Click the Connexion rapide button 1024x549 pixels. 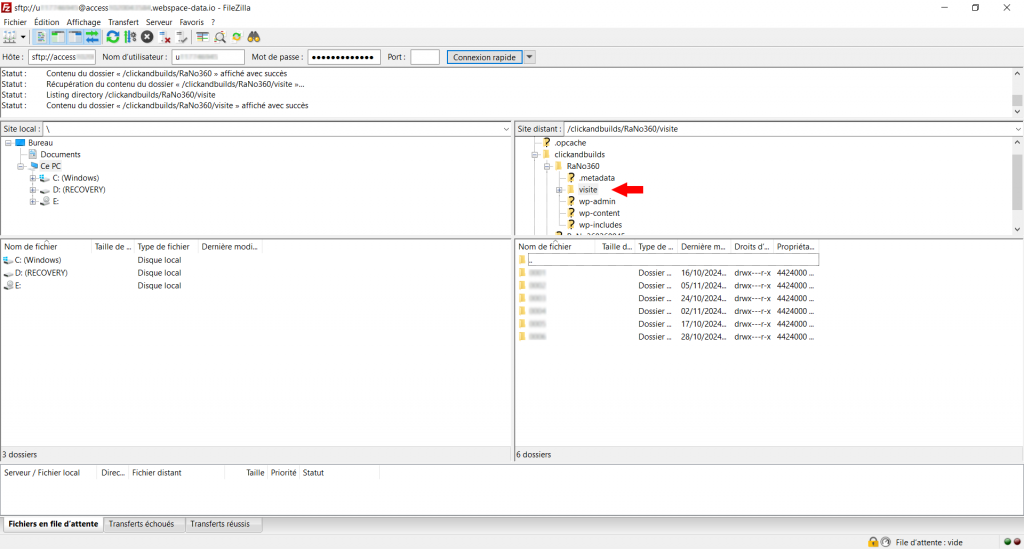pyautogui.click(x=484, y=57)
